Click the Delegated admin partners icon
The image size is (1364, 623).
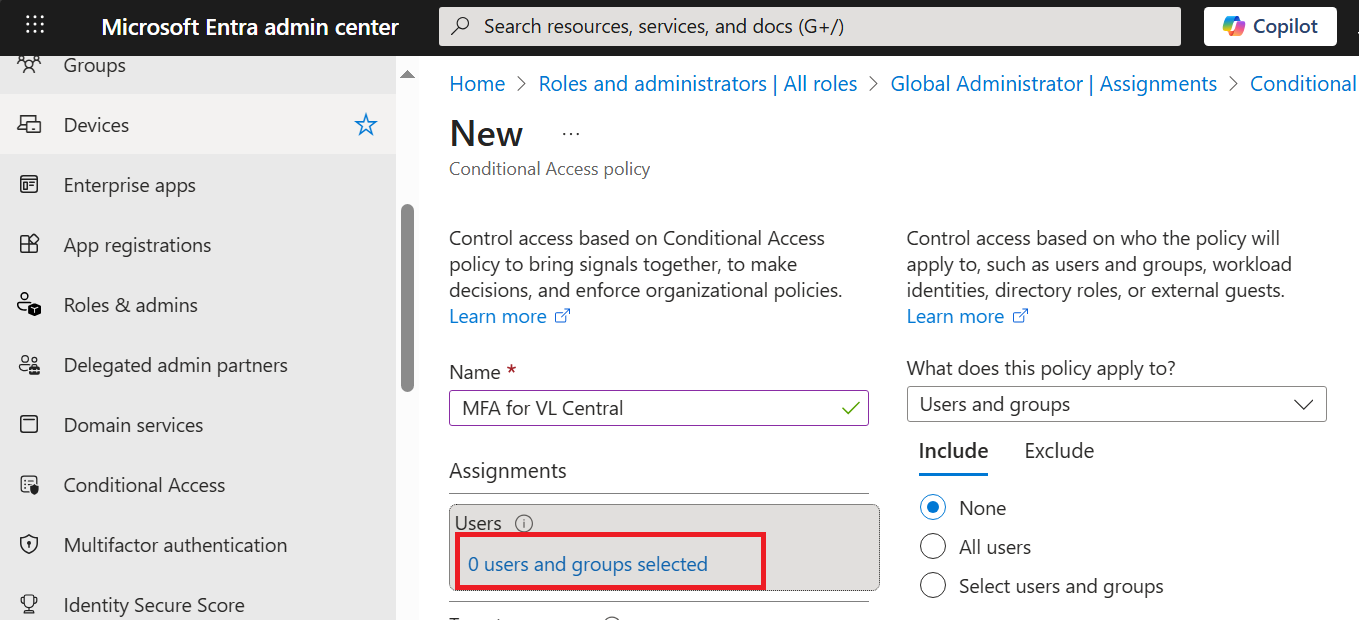pyautogui.click(x=29, y=365)
